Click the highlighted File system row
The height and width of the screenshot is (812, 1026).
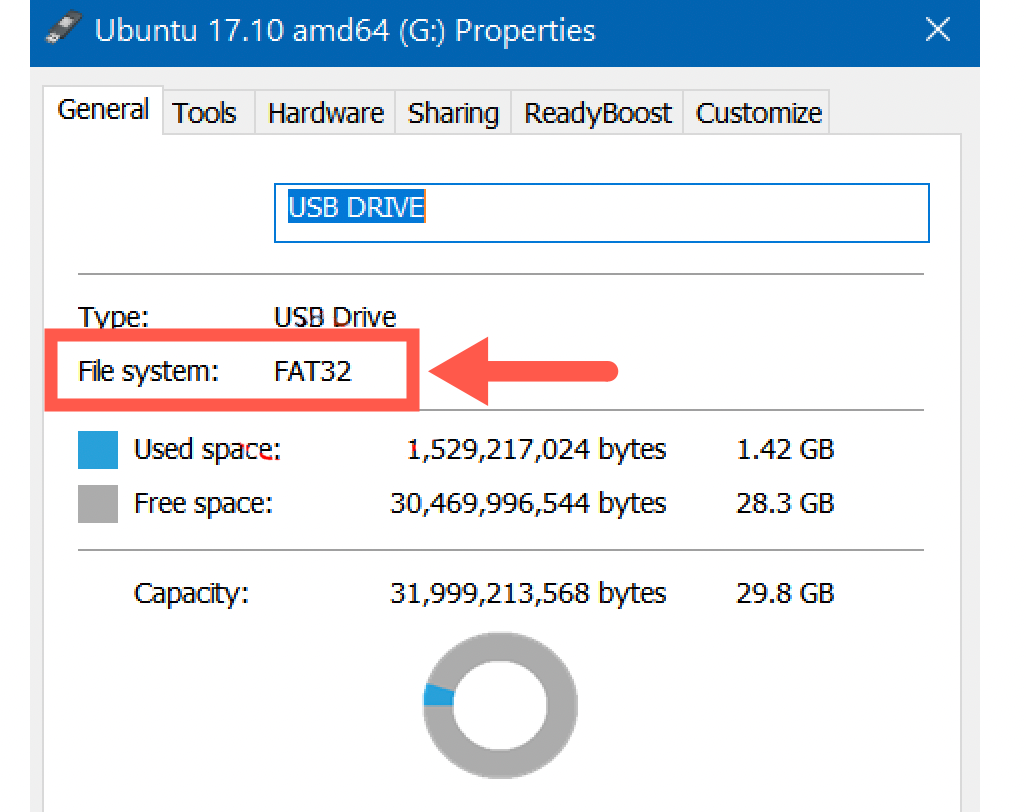pyautogui.click(x=232, y=369)
